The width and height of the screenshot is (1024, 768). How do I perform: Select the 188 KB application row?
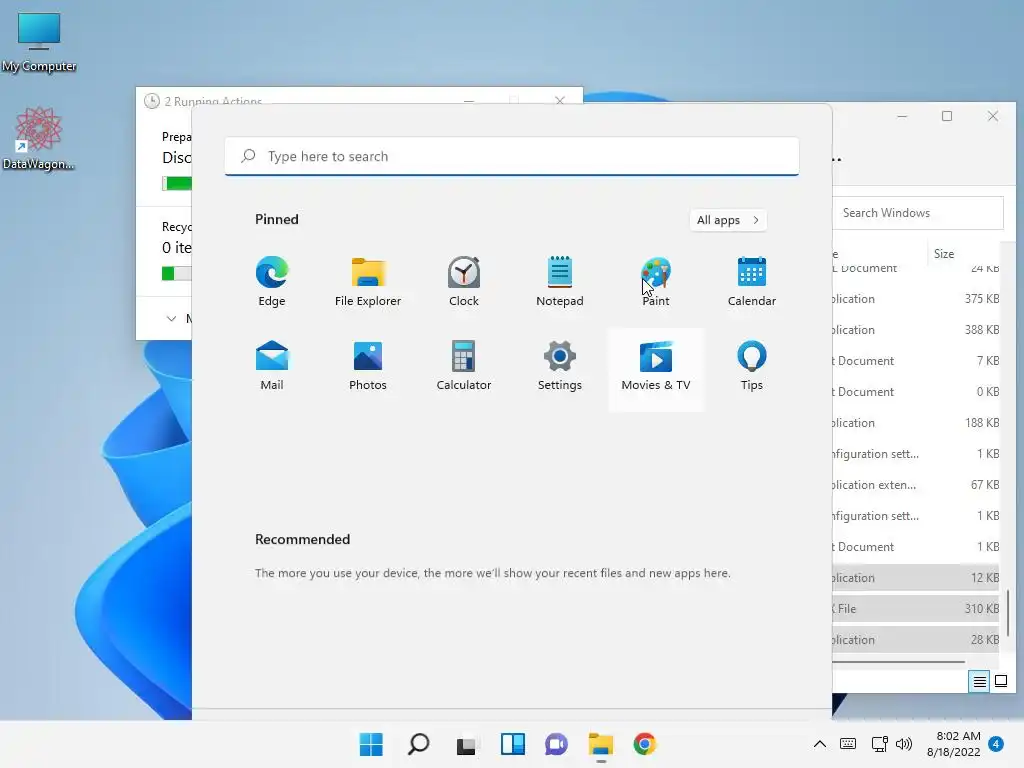(916, 423)
